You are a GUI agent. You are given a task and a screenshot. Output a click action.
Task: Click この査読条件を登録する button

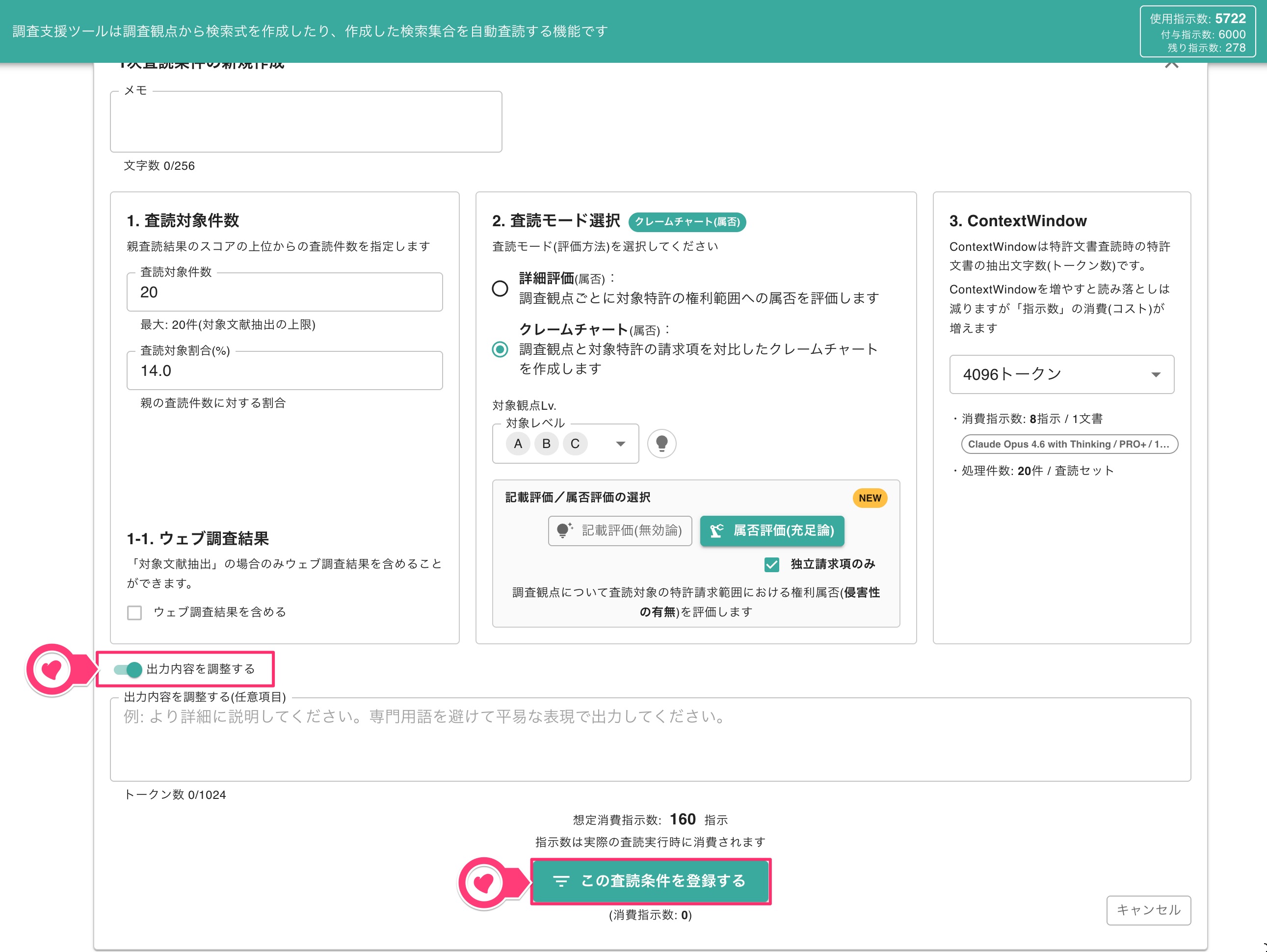click(650, 881)
